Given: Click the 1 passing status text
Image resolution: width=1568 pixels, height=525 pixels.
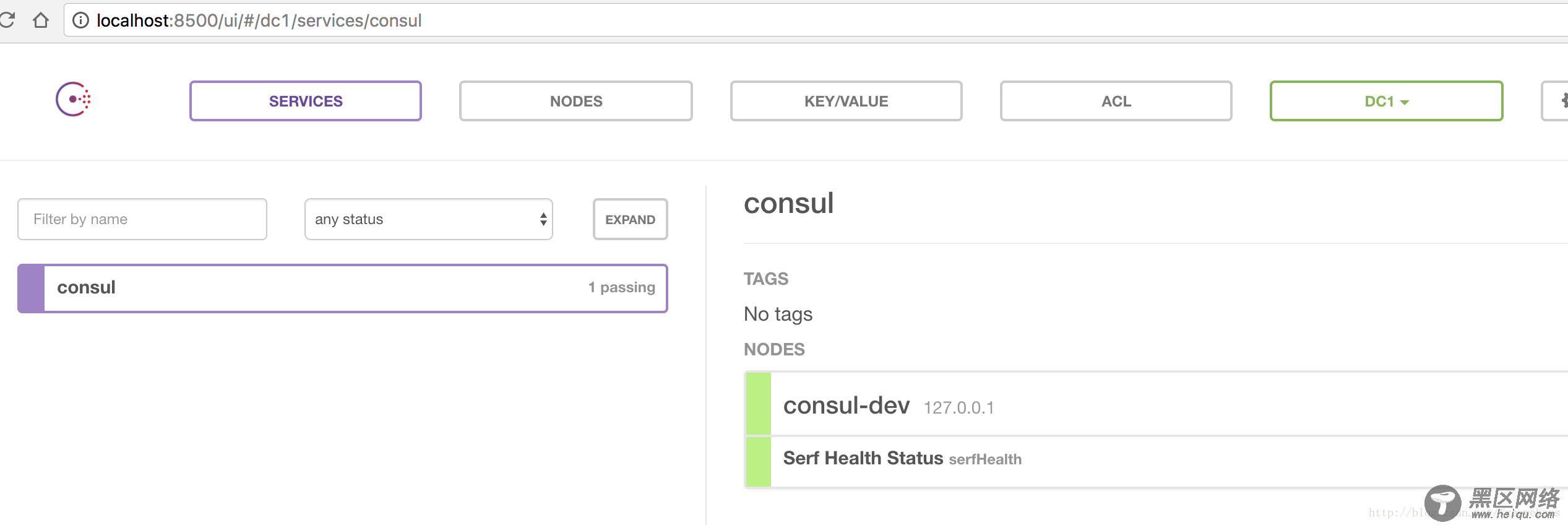Looking at the screenshot, I should 621,287.
